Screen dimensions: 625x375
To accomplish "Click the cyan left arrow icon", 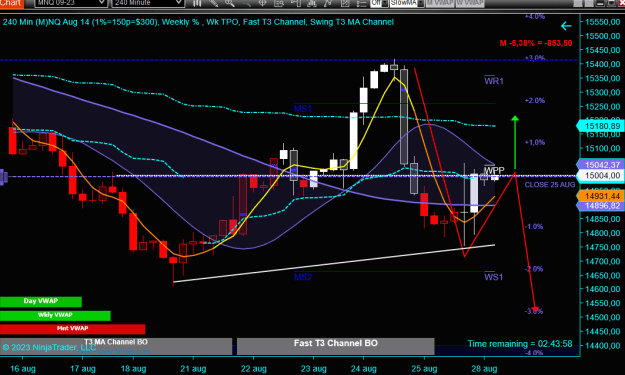I will (x=566, y=26).
